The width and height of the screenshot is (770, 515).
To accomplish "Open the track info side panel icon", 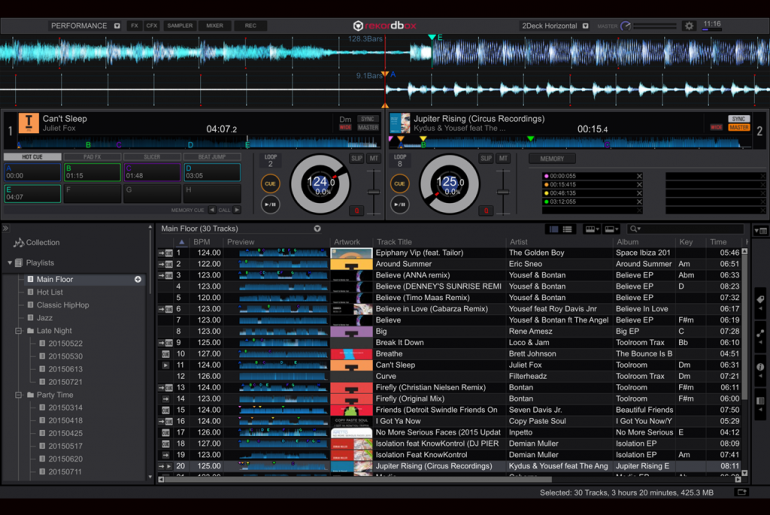I will pos(760,367).
